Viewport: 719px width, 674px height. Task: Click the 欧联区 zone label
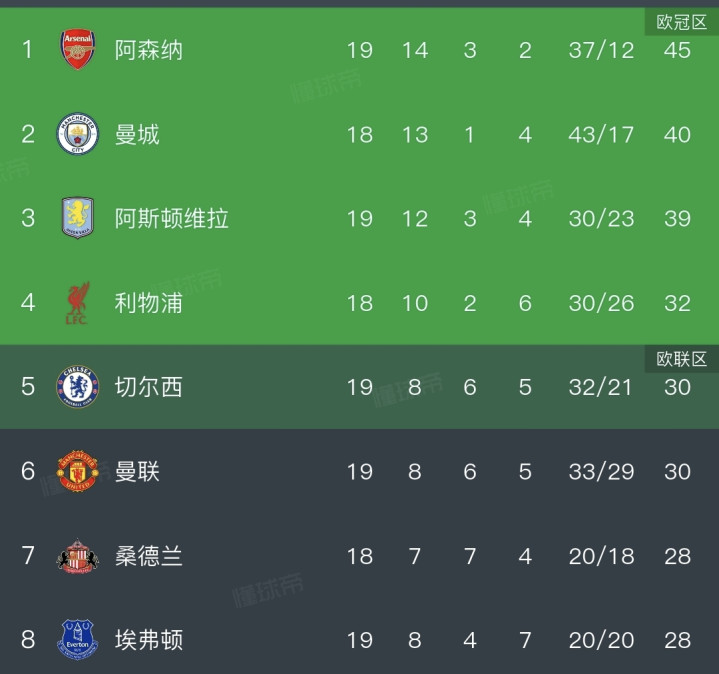pos(681,359)
